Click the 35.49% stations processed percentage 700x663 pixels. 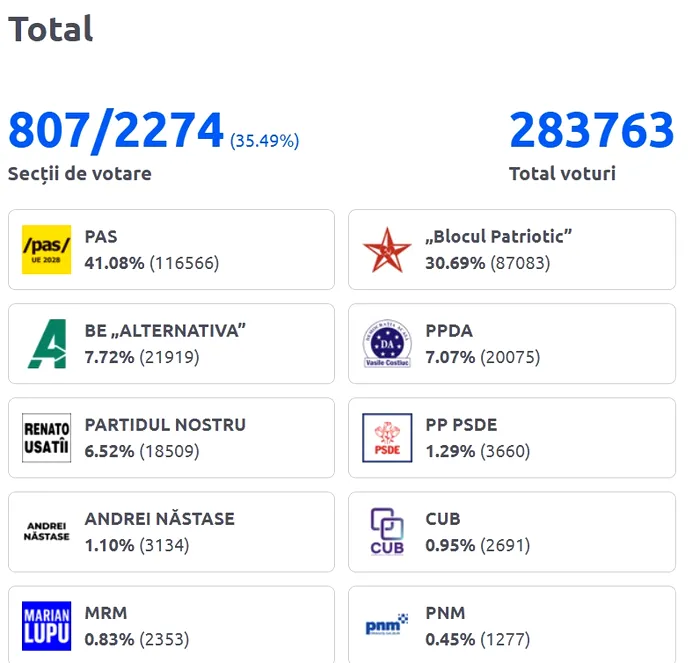click(x=265, y=141)
